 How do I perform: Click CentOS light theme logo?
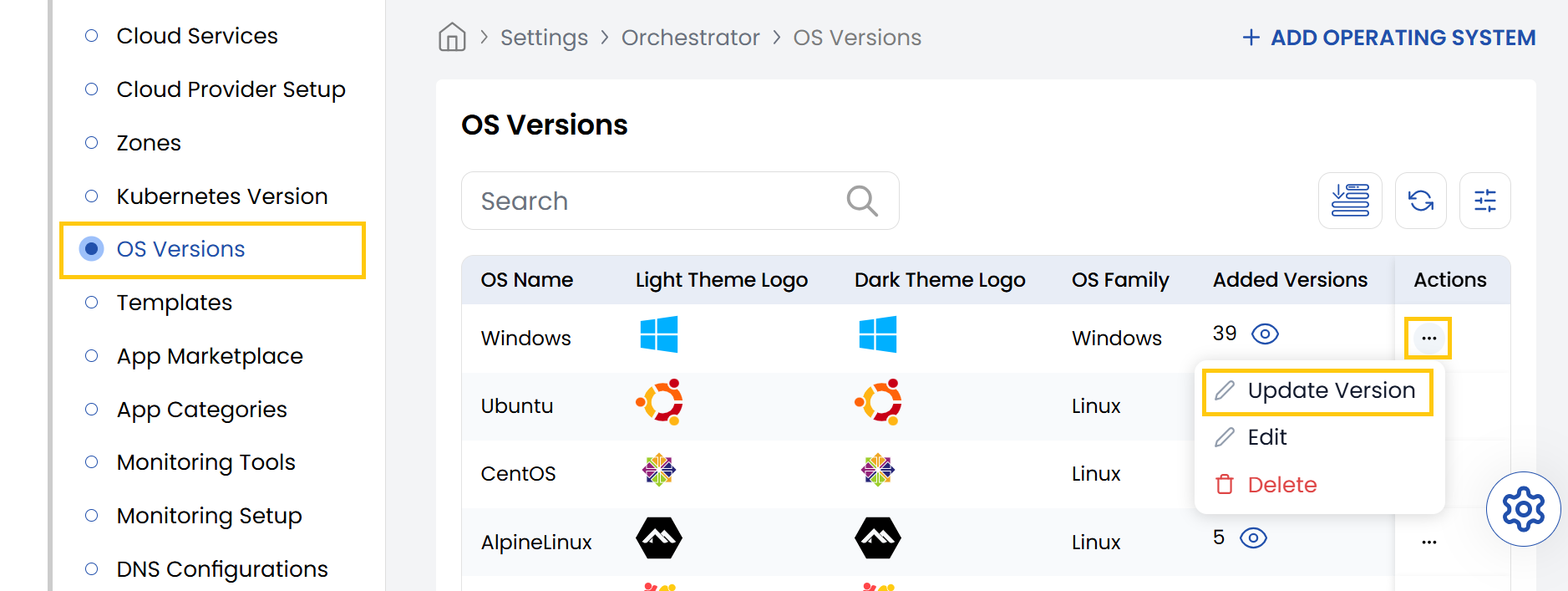[659, 470]
